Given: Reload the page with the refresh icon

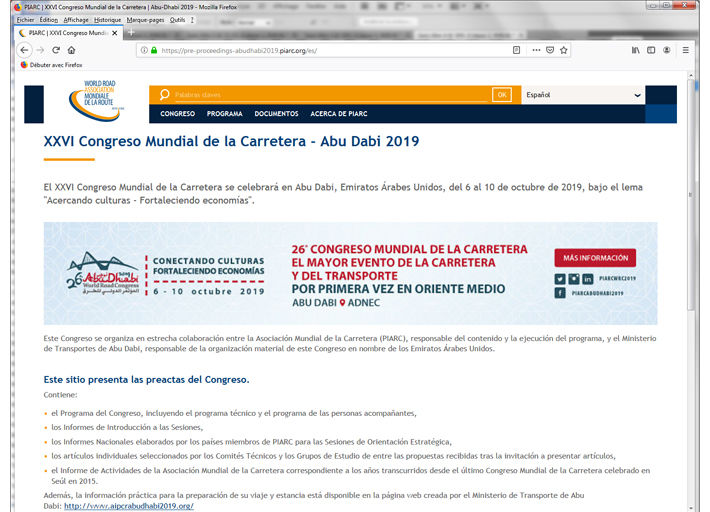Looking at the screenshot, I should [56, 50].
